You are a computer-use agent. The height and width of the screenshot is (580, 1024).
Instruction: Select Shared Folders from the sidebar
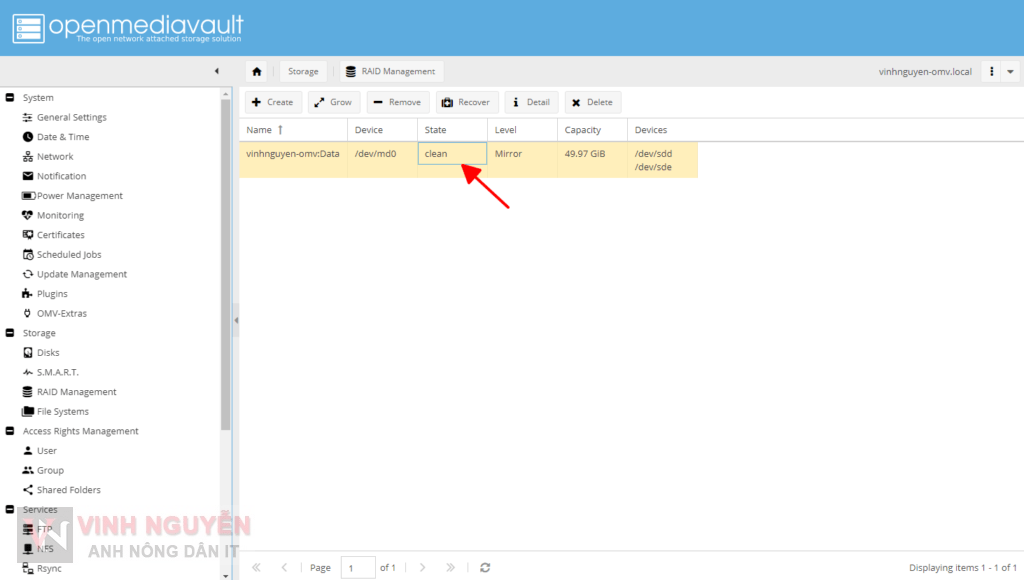click(66, 489)
